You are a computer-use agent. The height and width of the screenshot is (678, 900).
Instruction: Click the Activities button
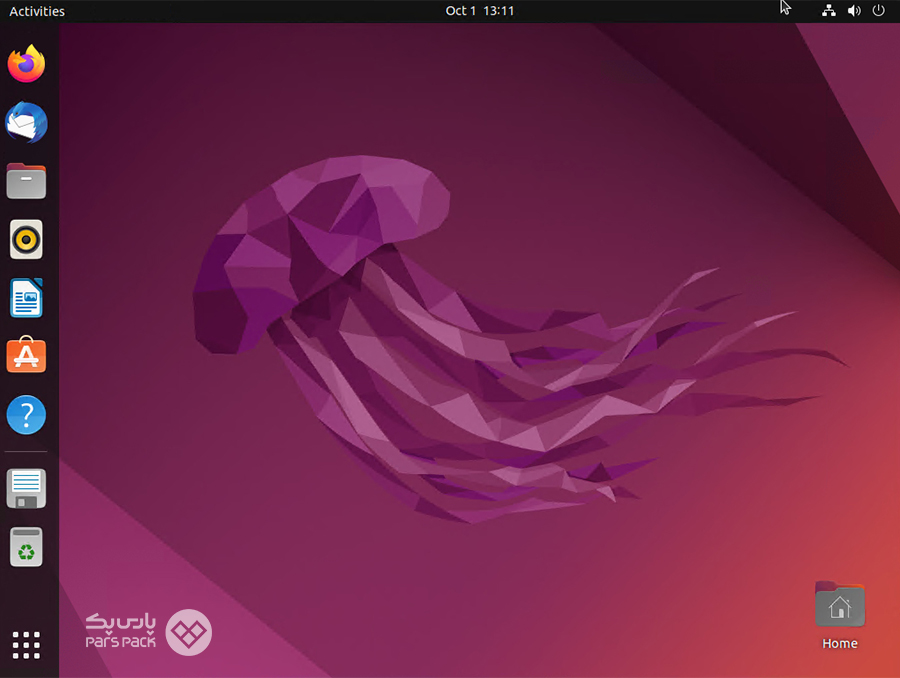click(x=37, y=11)
